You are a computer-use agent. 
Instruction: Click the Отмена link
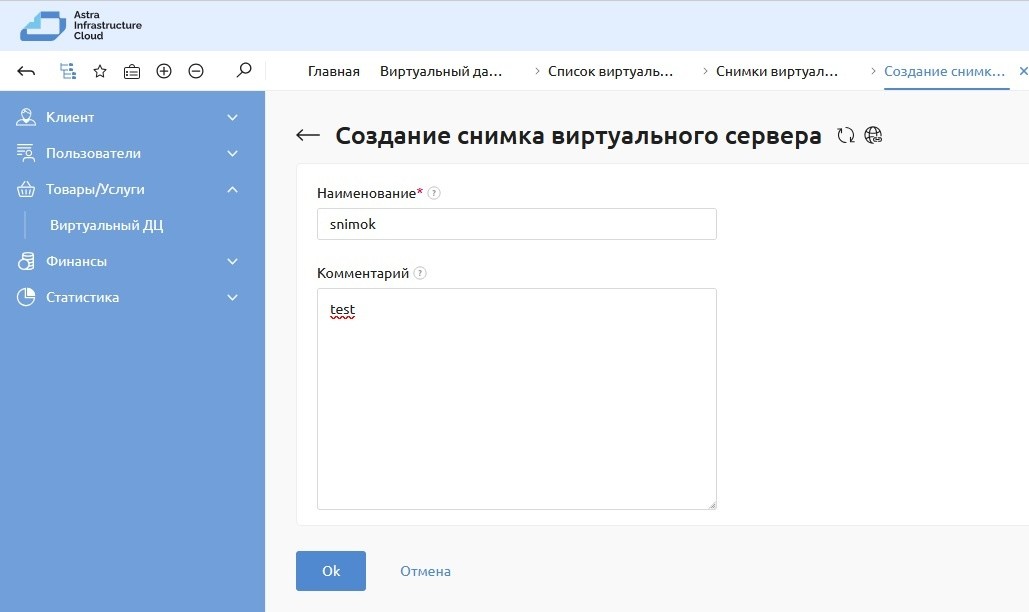point(425,571)
